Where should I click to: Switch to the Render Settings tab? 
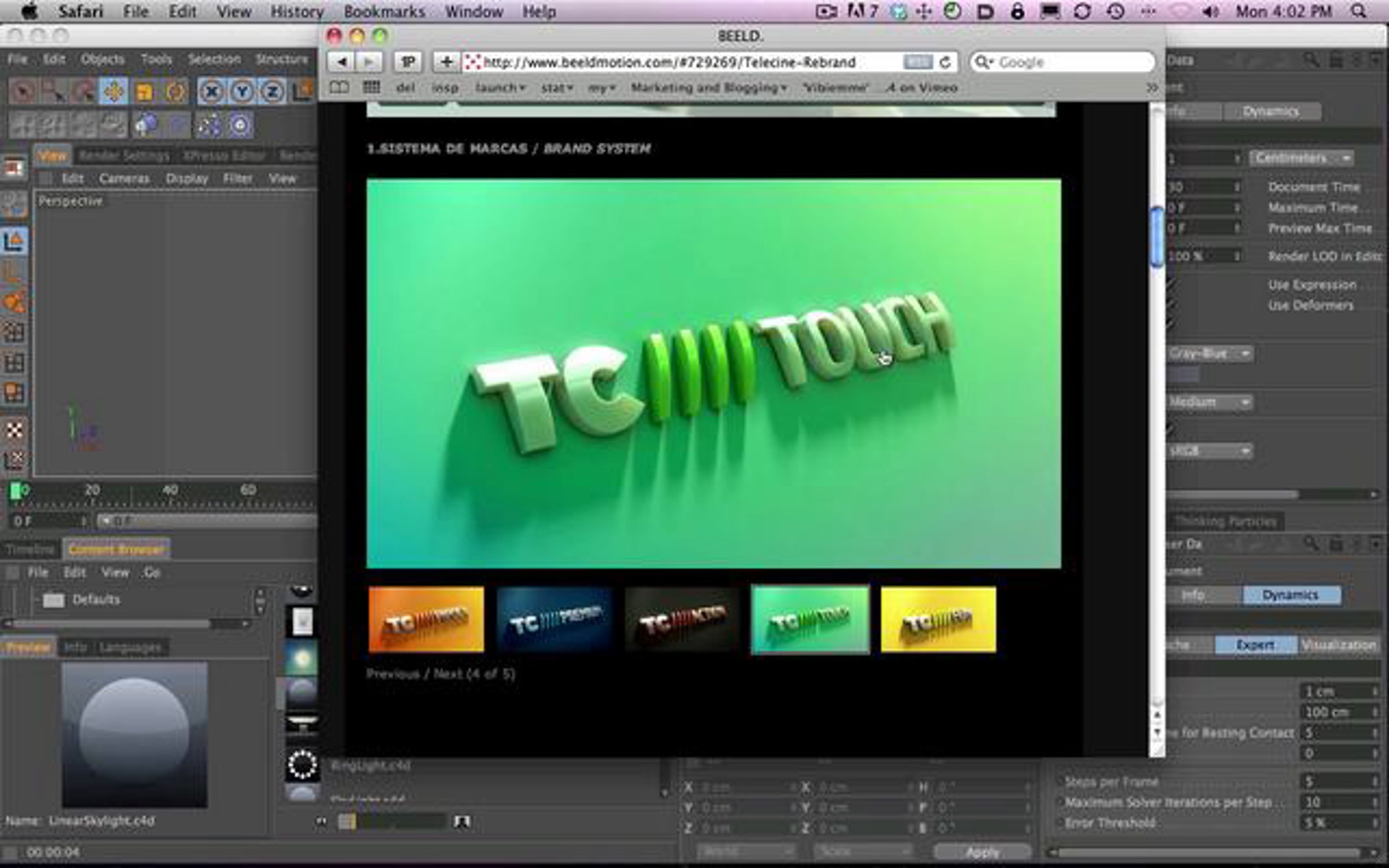[124, 156]
